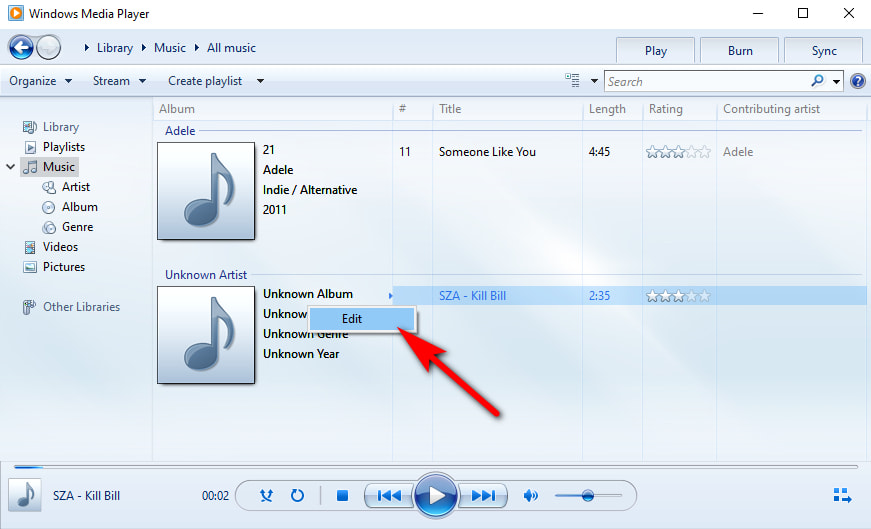Click the large Play button
The height and width of the screenshot is (529, 871).
(436, 495)
